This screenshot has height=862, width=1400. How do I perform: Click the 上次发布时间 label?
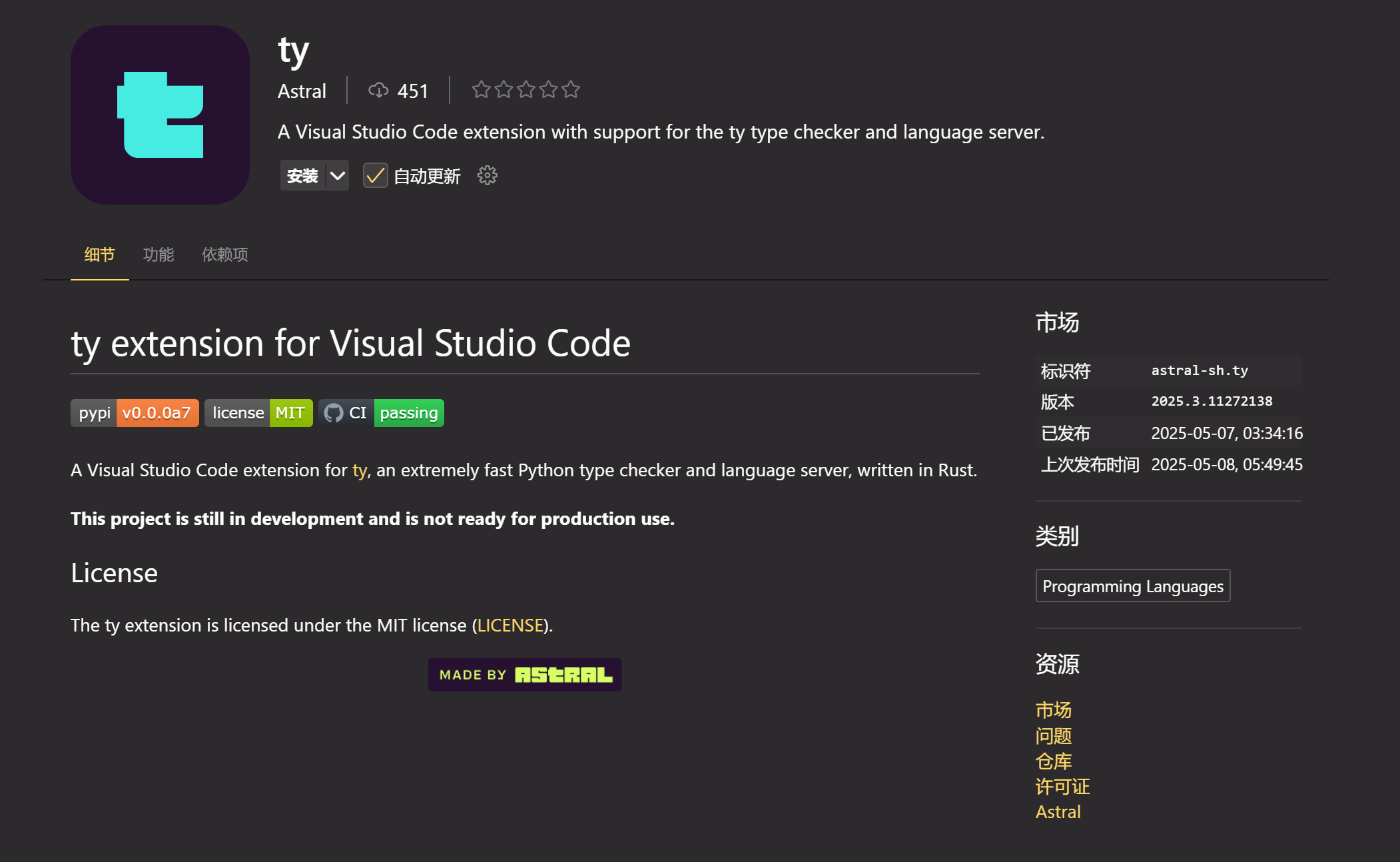tap(1090, 465)
